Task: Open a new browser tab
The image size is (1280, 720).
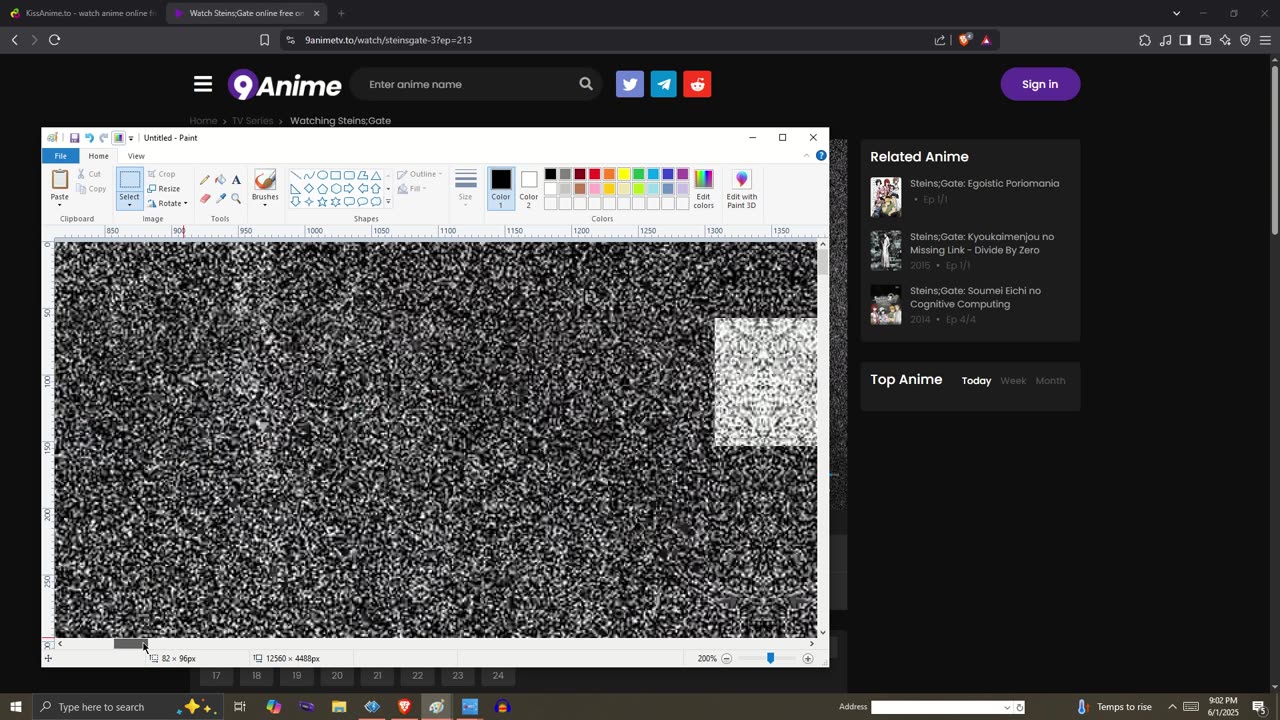Action: pyautogui.click(x=341, y=13)
